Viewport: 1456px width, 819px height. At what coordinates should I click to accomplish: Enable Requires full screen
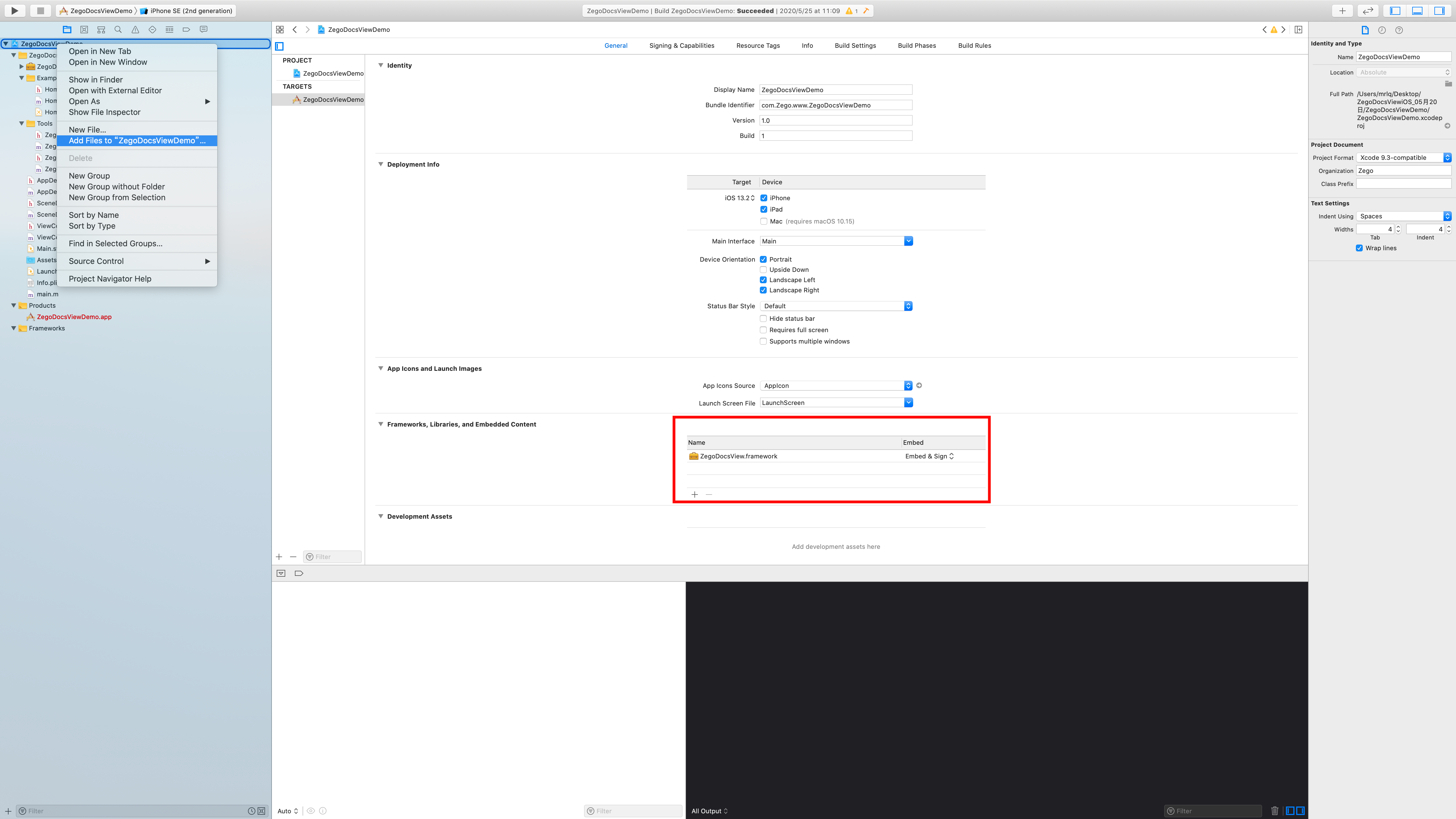click(763, 330)
